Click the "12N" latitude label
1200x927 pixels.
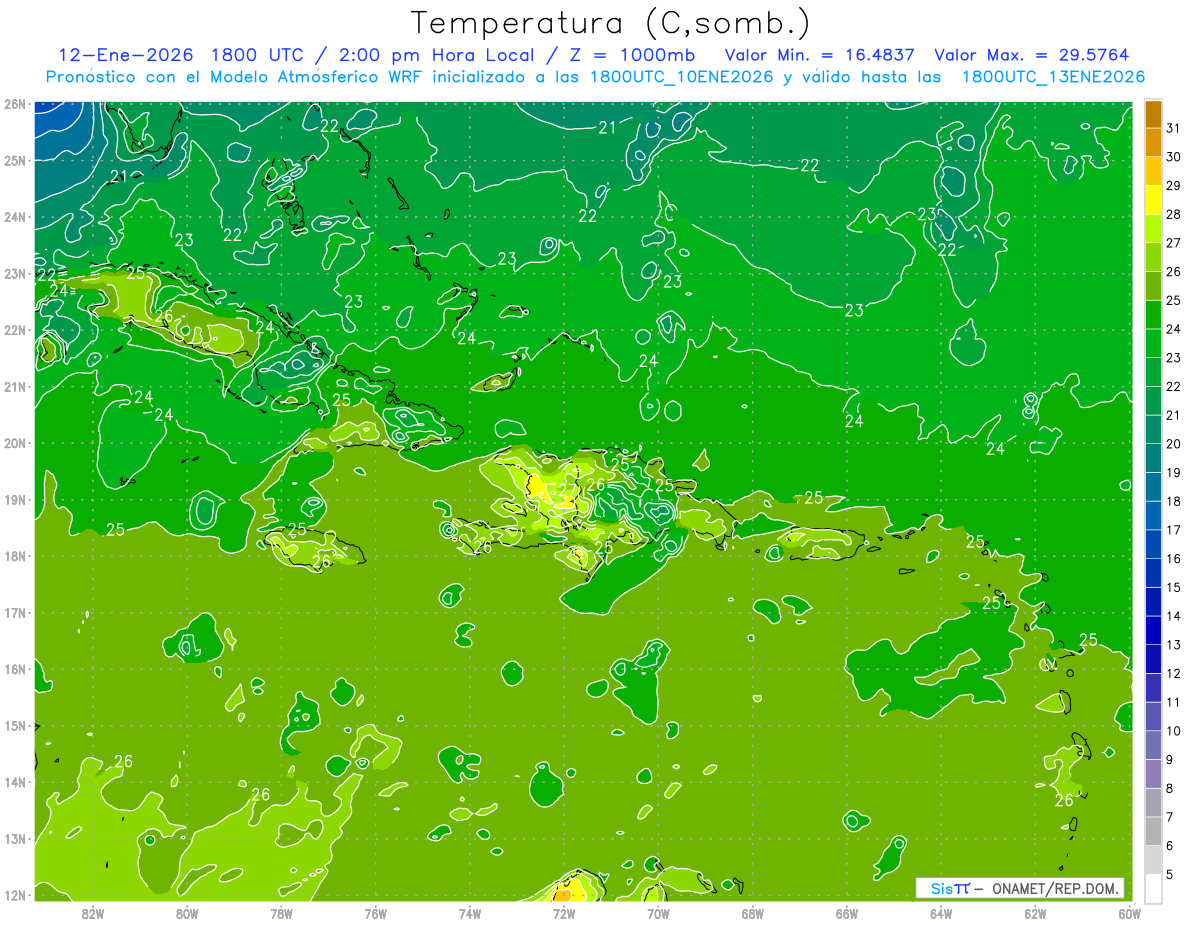point(14,895)
